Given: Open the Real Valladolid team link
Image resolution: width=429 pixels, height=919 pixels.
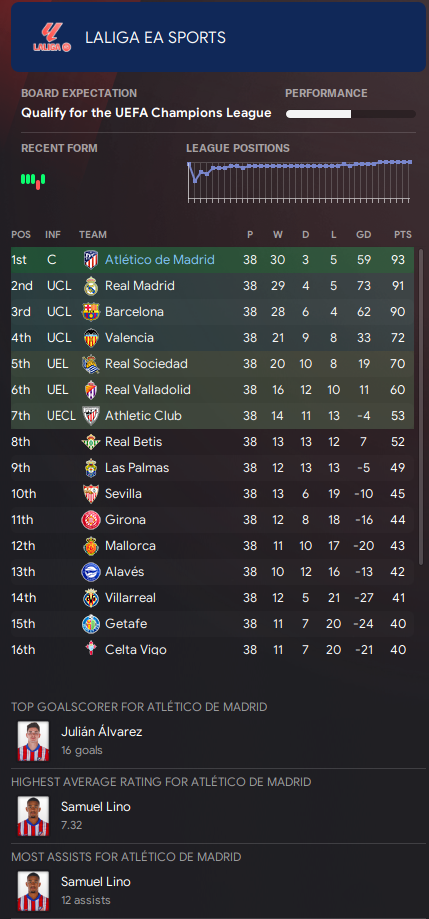Looking at the screenshot, I should tap(148, 390).
